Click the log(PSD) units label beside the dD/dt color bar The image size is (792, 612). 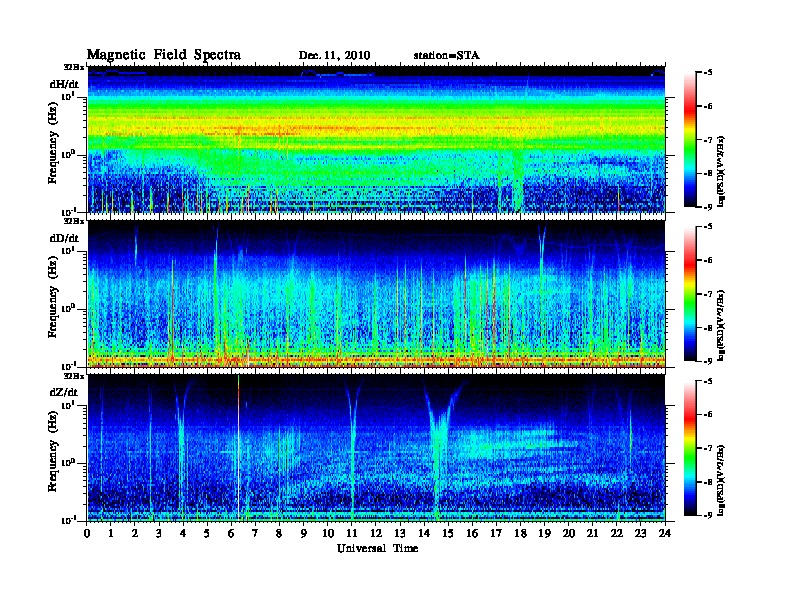(x=721, y=325)
